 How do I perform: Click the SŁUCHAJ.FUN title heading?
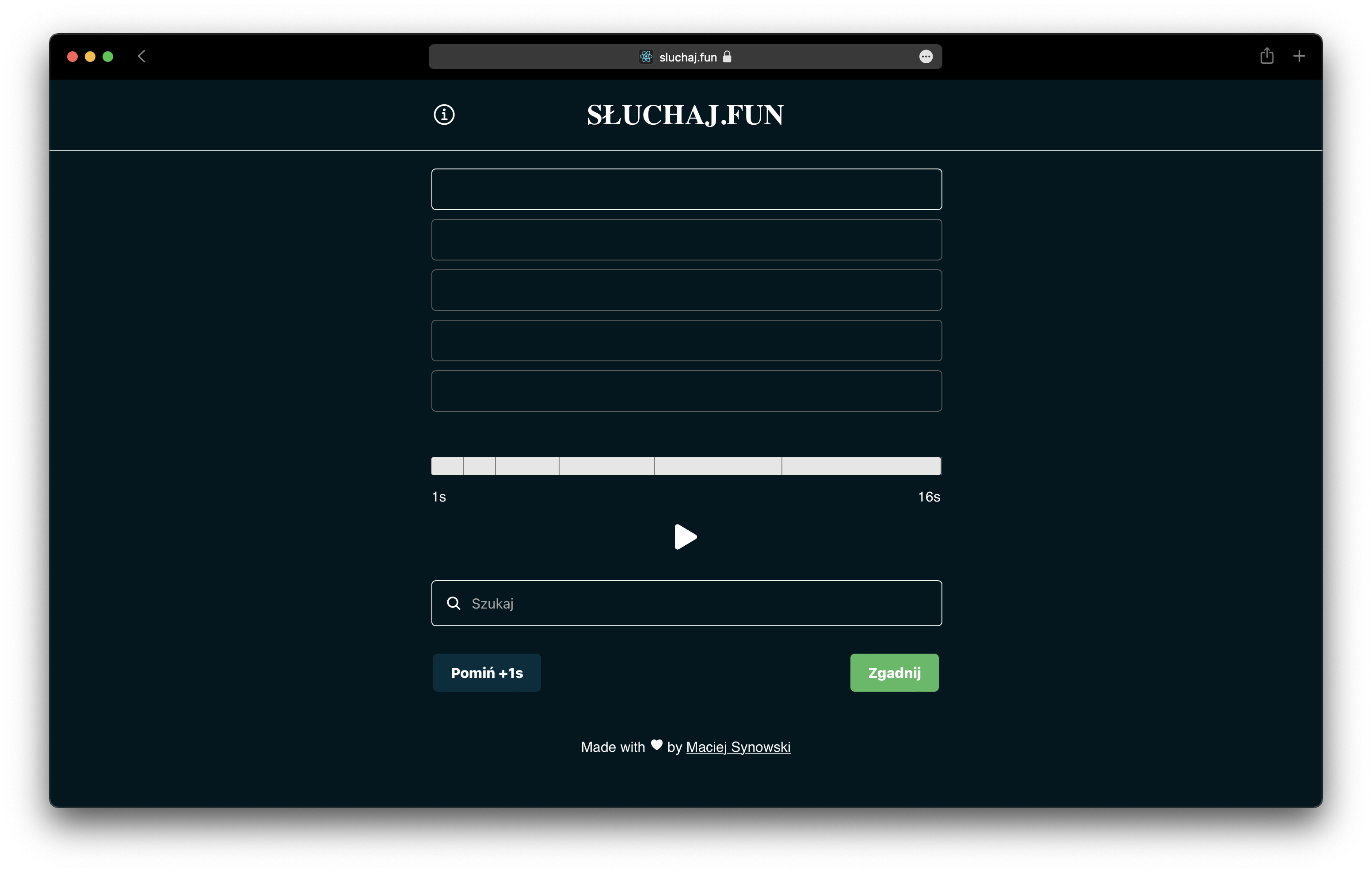coord(685,115)
